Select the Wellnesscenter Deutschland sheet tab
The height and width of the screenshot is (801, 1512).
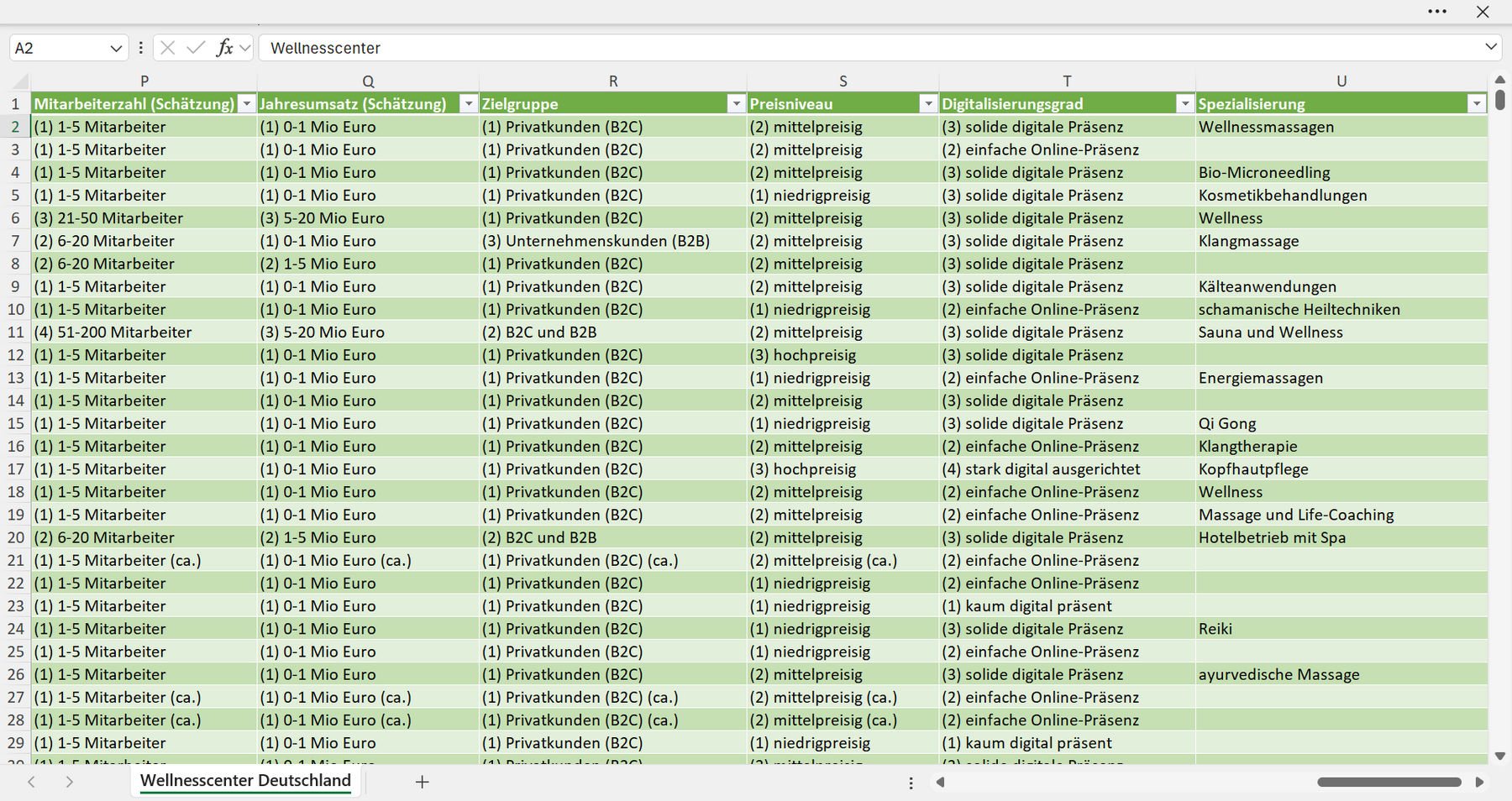coord(245,781)
